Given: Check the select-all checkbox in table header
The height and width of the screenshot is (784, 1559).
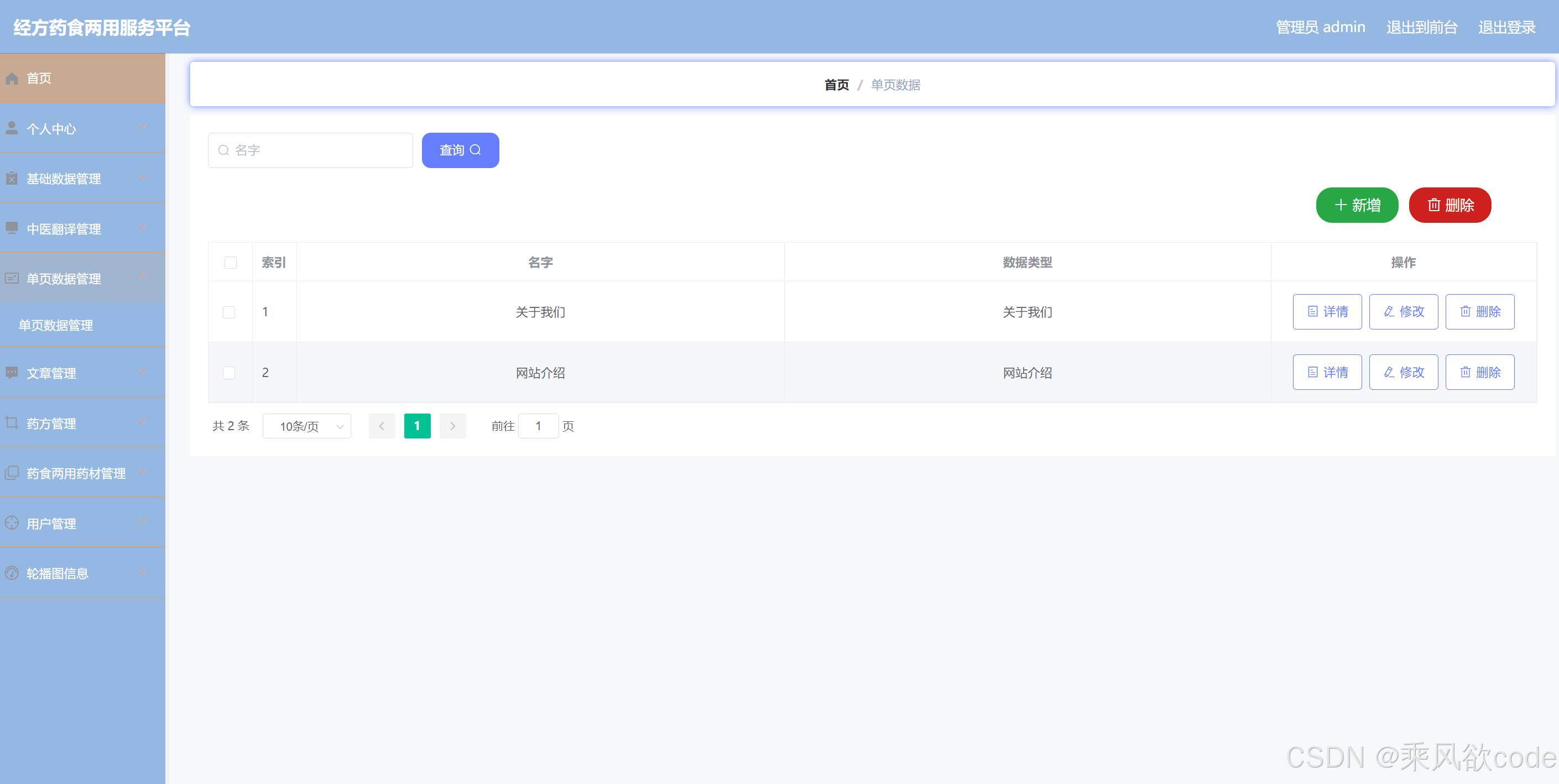Looking at the screenshot, I should (x=230, y=263).
